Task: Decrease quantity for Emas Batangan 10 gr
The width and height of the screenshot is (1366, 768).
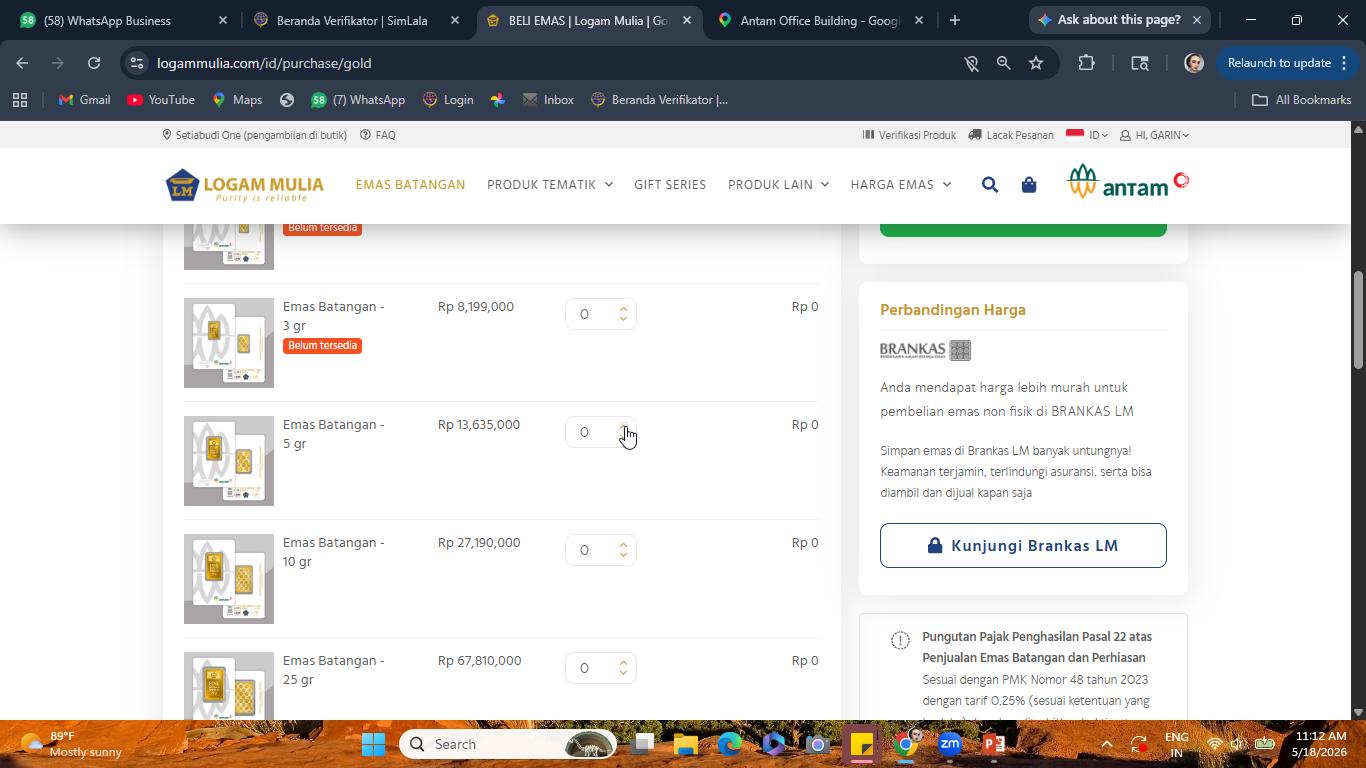Action: (x=623, y=555)
